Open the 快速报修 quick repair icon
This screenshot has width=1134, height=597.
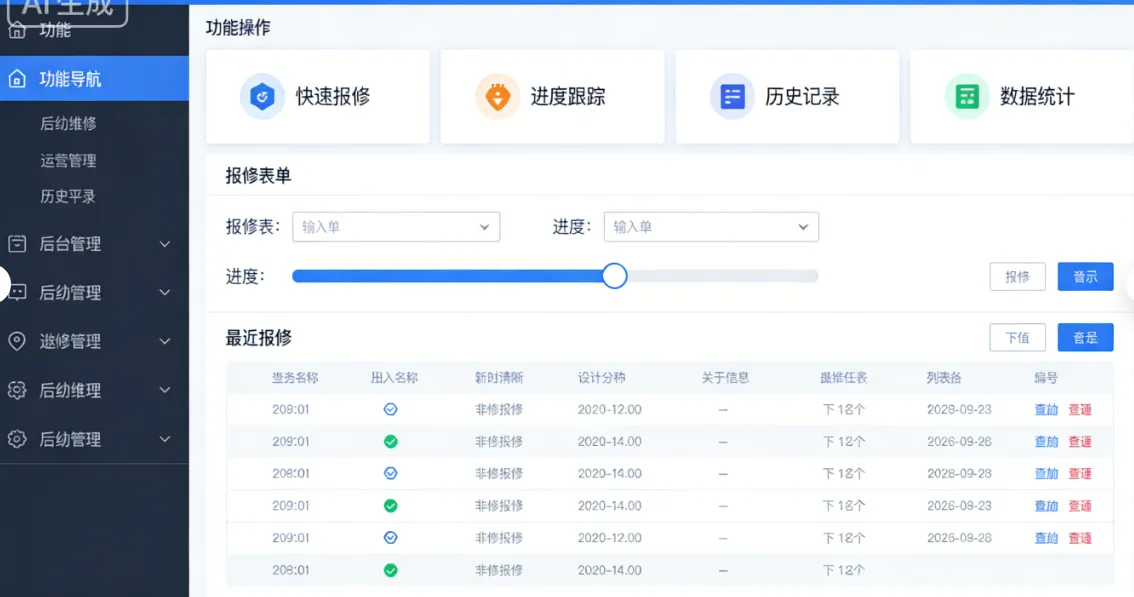[x=264, y=96]
